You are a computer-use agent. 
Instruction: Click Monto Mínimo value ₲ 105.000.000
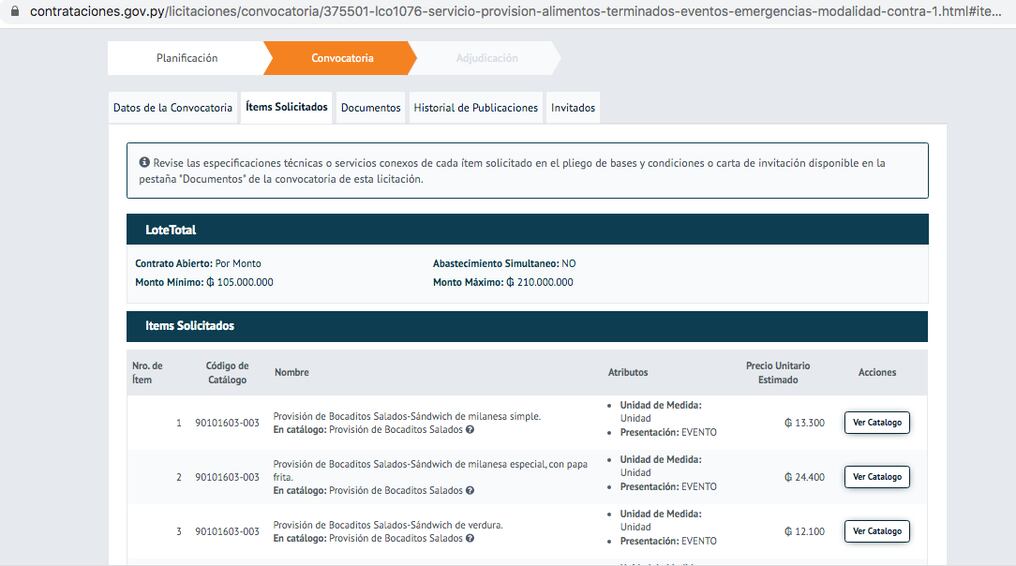point(240,282)
